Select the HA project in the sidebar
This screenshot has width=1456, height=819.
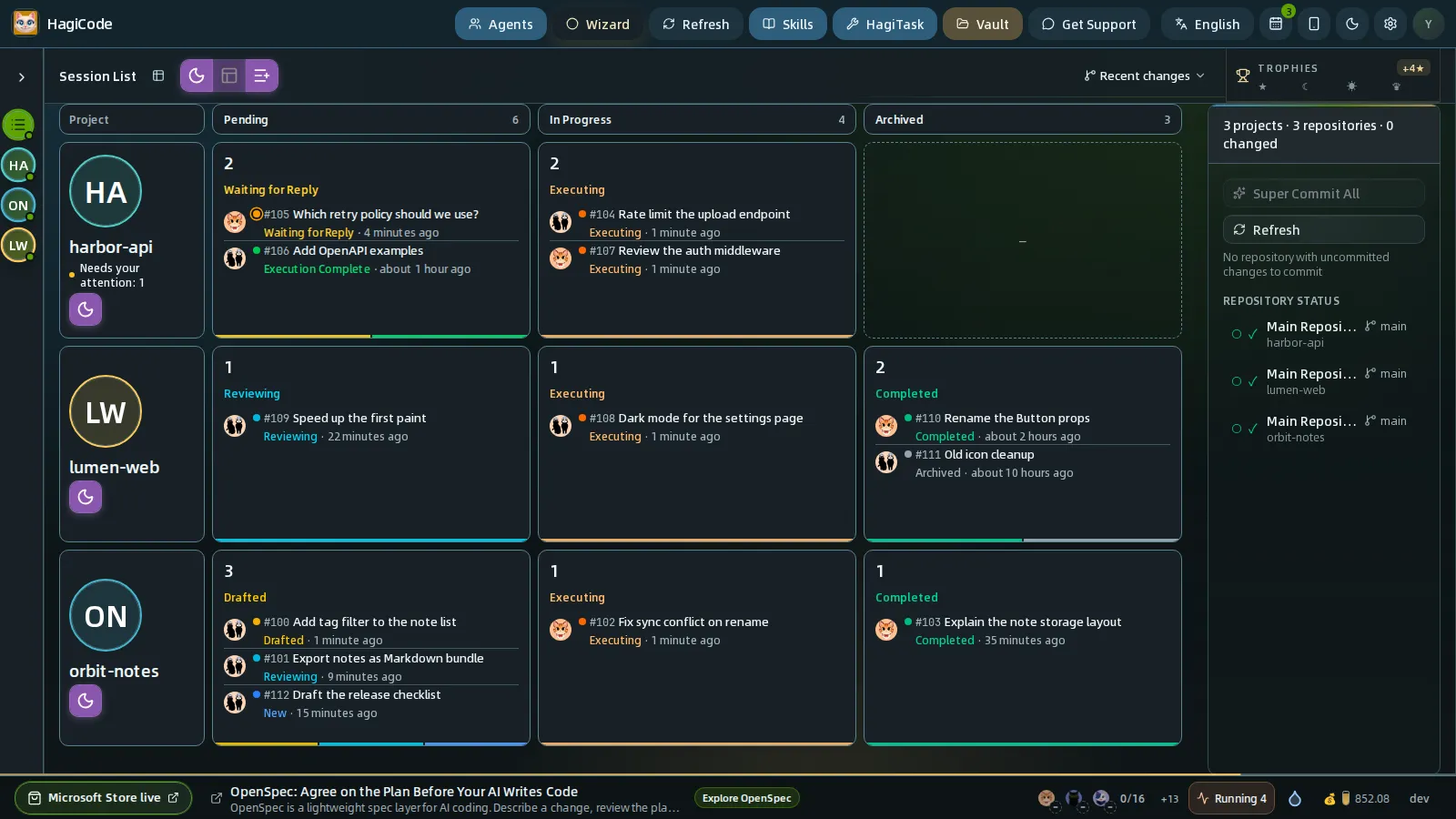(18, 166)
